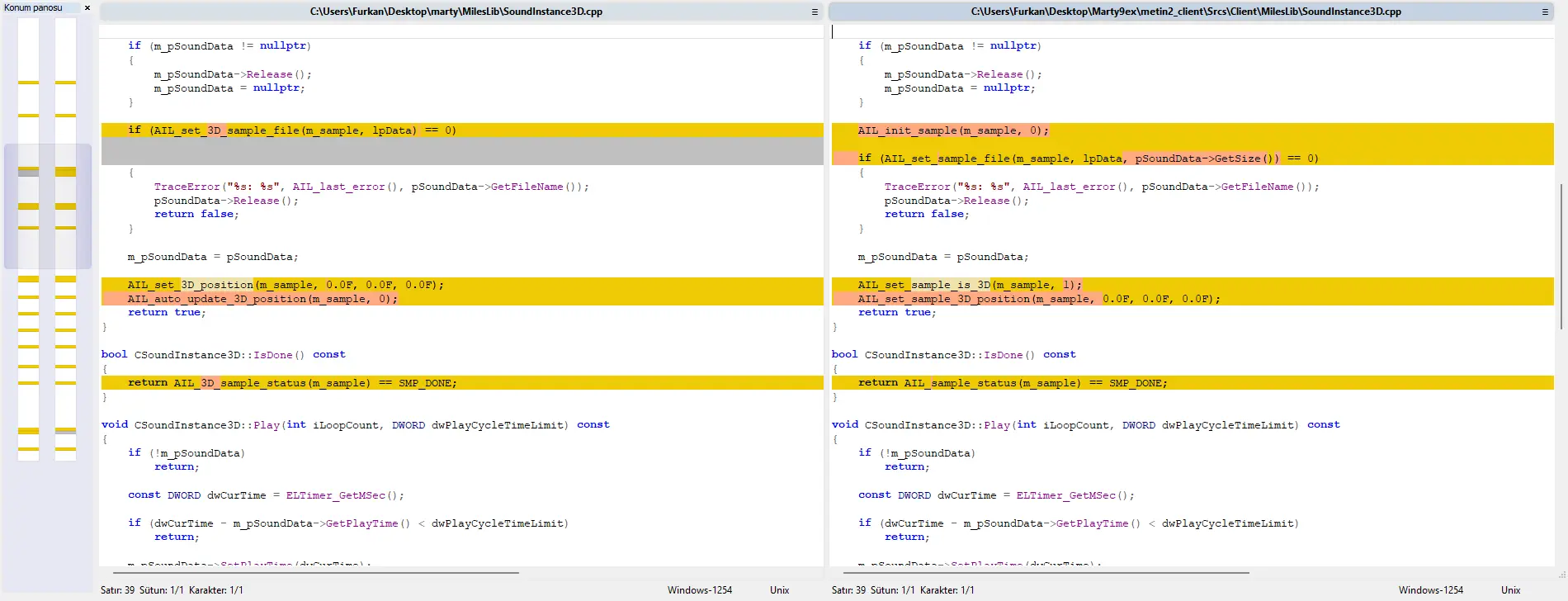Screen dimensions: 1568x601
Task: Click the right pane Windows-1254 encoding indicator
Action: point(1431,590)
